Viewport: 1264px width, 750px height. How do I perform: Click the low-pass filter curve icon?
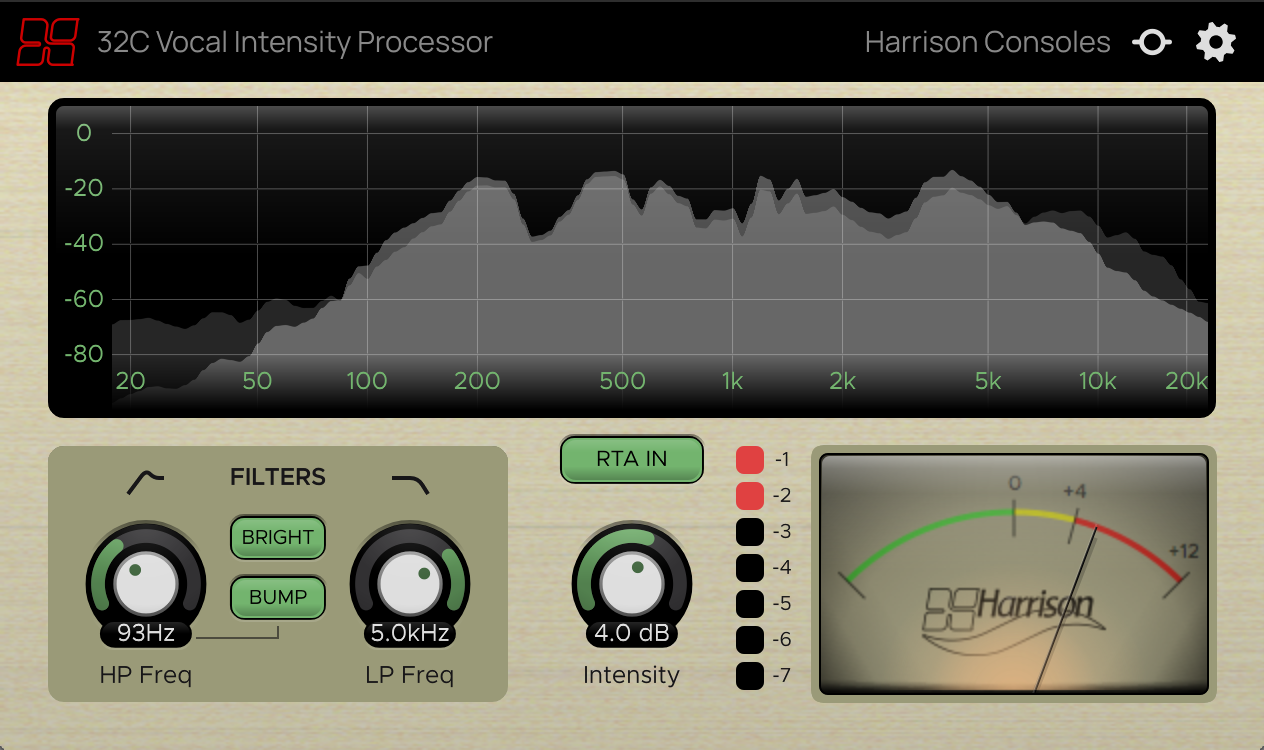[x=410, y=484]
